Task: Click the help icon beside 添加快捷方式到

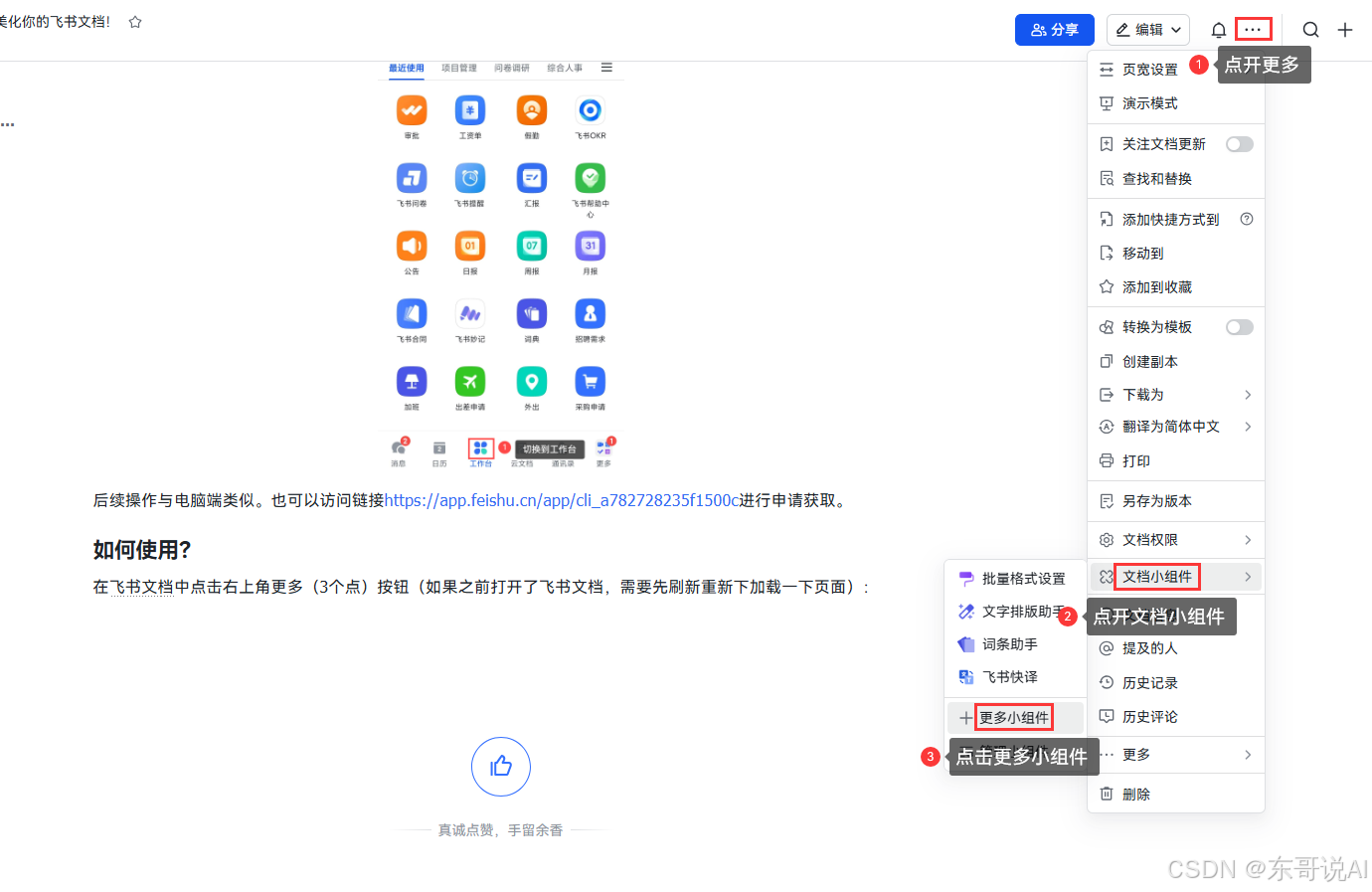Action: (1246, 219)
